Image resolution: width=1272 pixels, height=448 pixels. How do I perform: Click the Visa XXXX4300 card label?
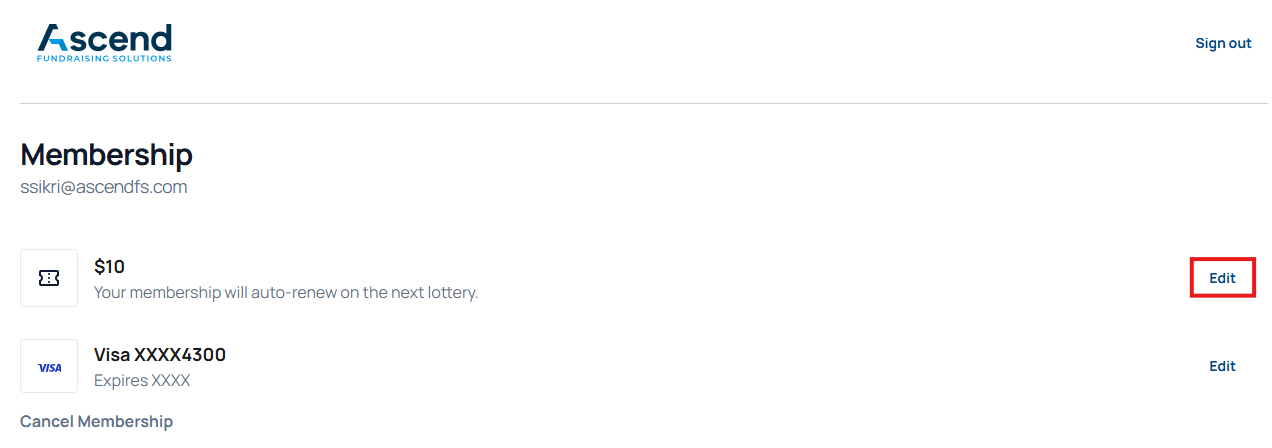pos(160,355)
